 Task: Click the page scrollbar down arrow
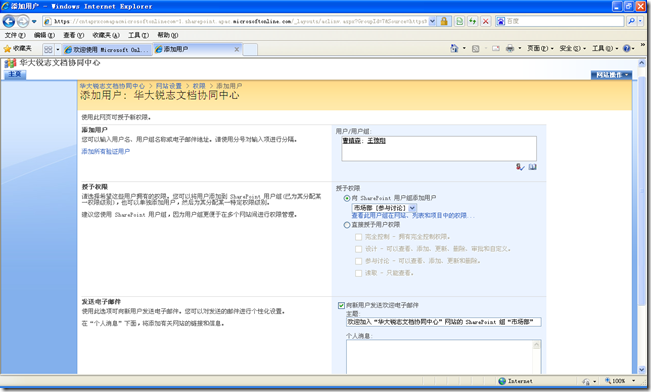[641, 370]
